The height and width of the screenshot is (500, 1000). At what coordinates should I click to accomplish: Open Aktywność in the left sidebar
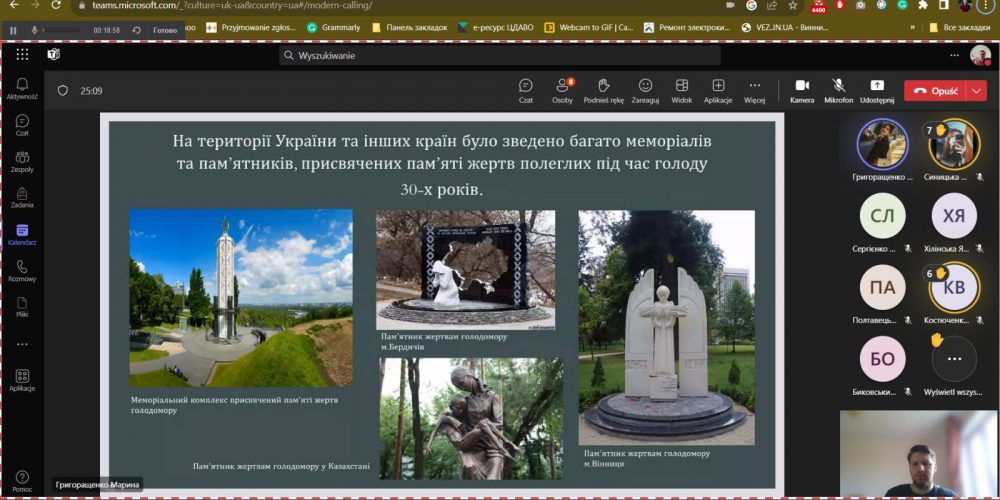22,88
